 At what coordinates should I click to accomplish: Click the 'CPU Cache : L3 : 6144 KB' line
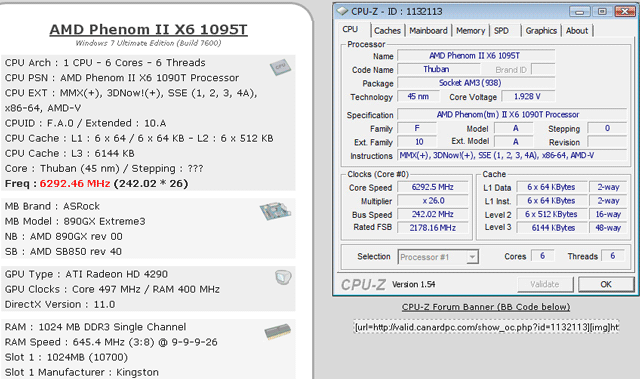(x=69, y=153)
